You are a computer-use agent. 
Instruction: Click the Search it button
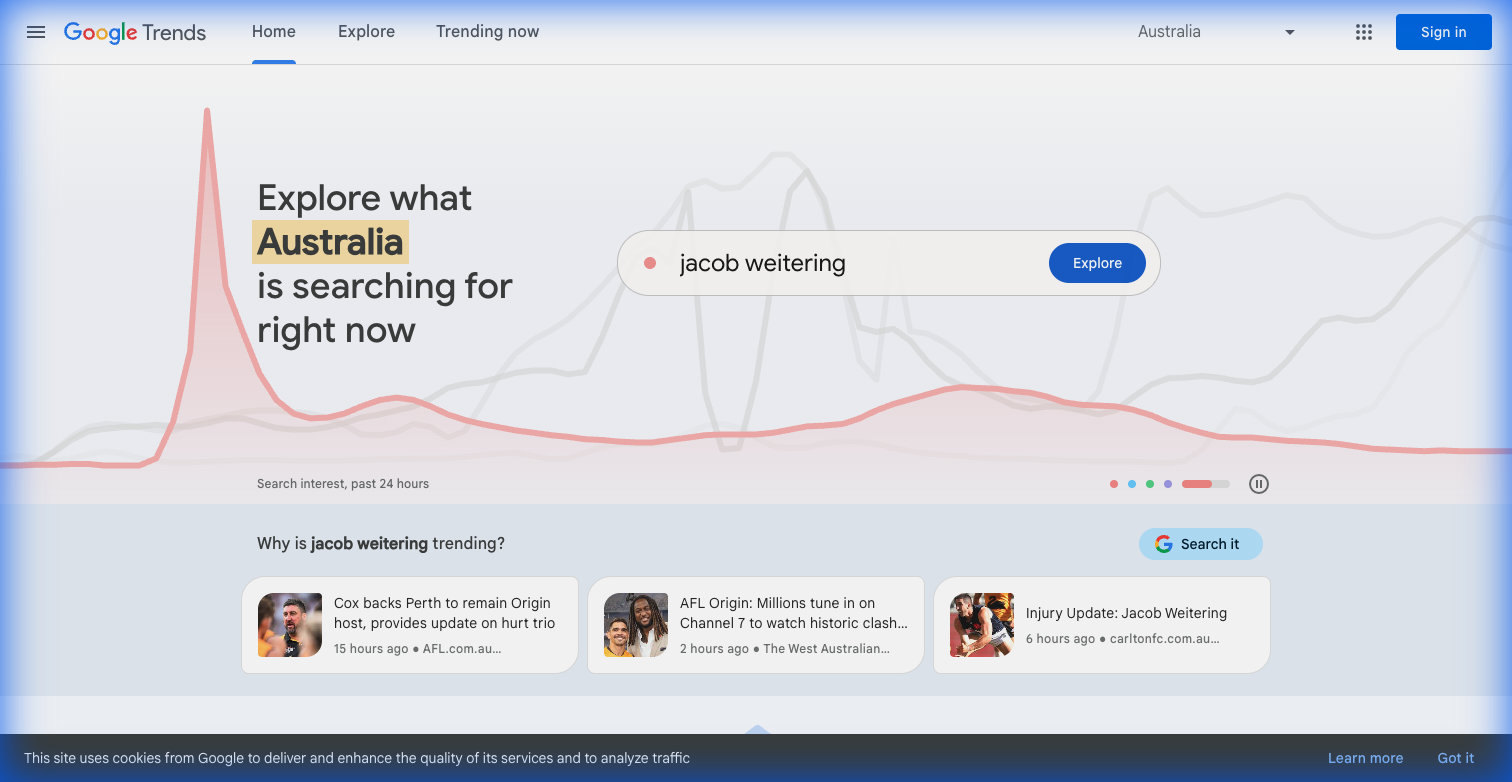1200,544
